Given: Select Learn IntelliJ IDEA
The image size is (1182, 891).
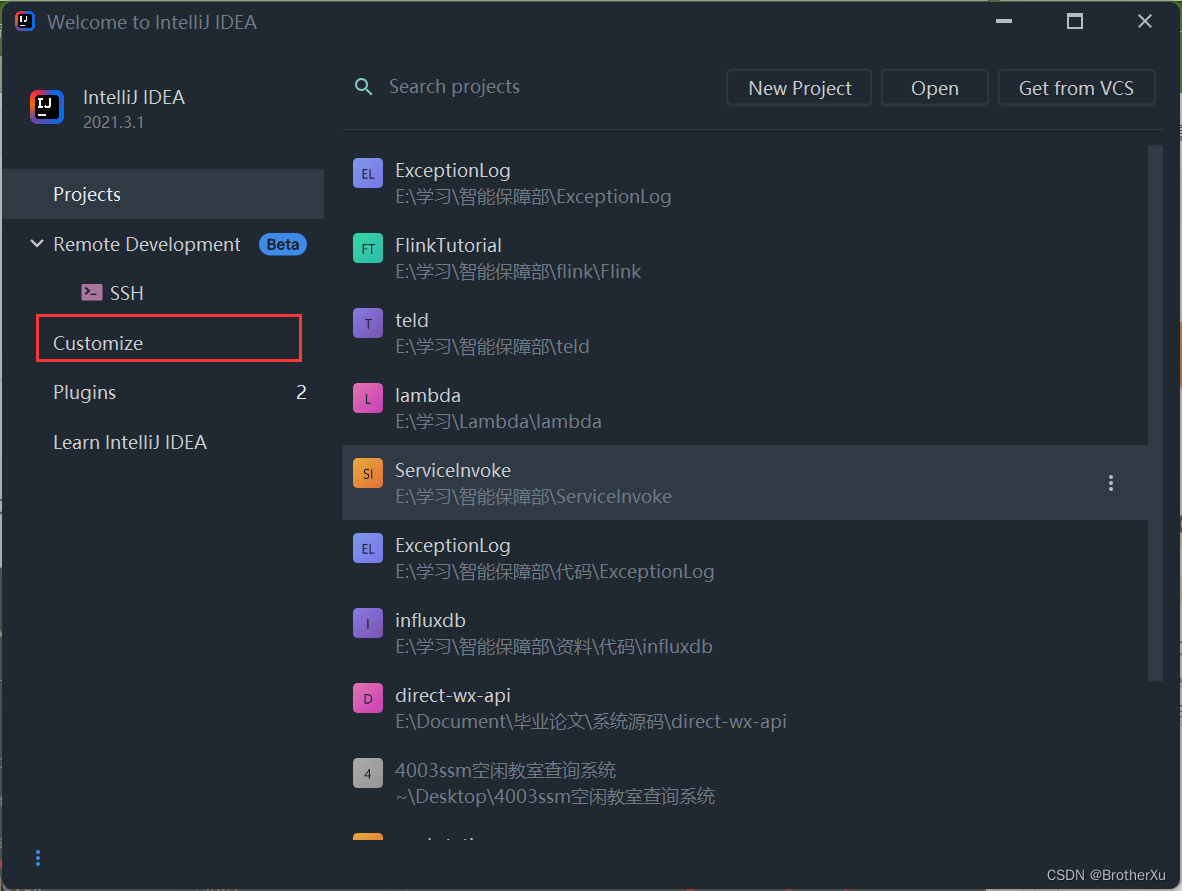Looking at the screenshot, I should pos(129,442).
